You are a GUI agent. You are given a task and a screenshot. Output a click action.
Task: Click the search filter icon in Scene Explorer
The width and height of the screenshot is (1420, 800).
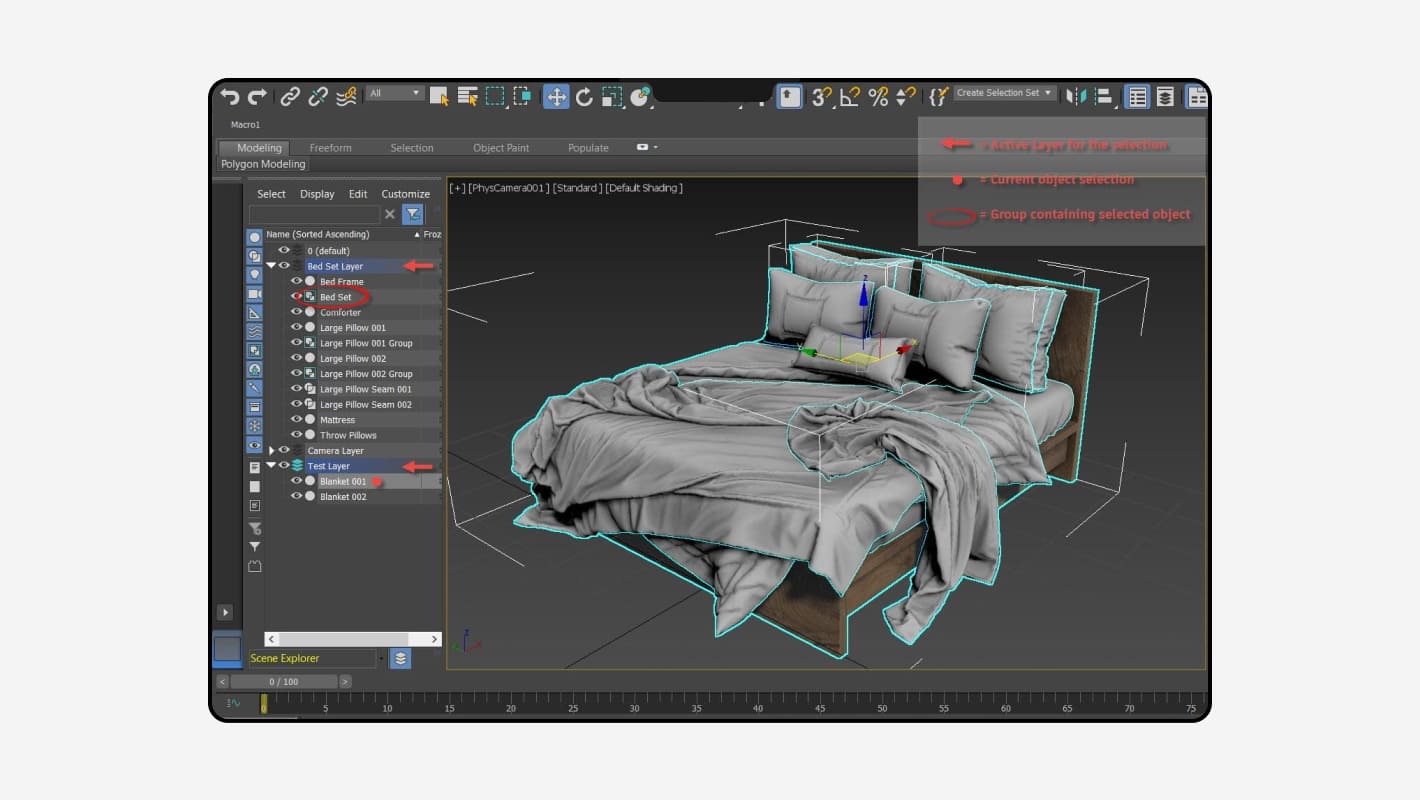tap(411, 214)
